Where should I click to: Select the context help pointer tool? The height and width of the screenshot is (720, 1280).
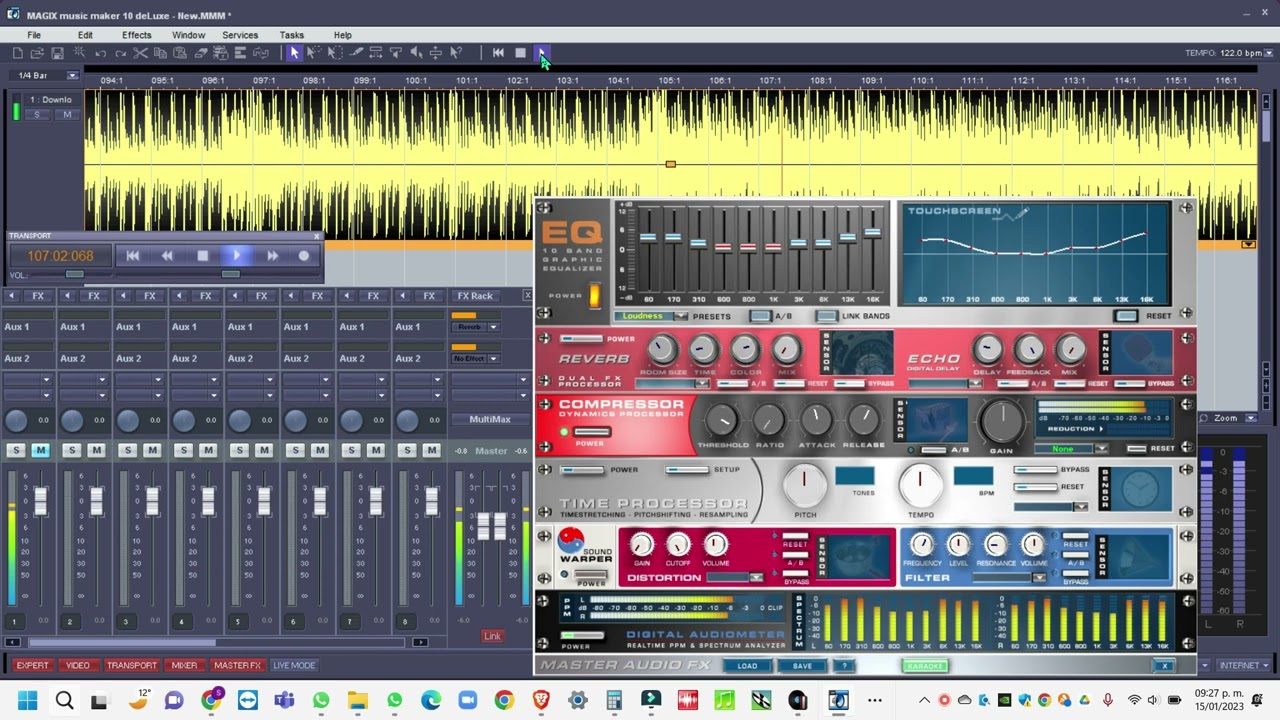(x=457, y=53)
